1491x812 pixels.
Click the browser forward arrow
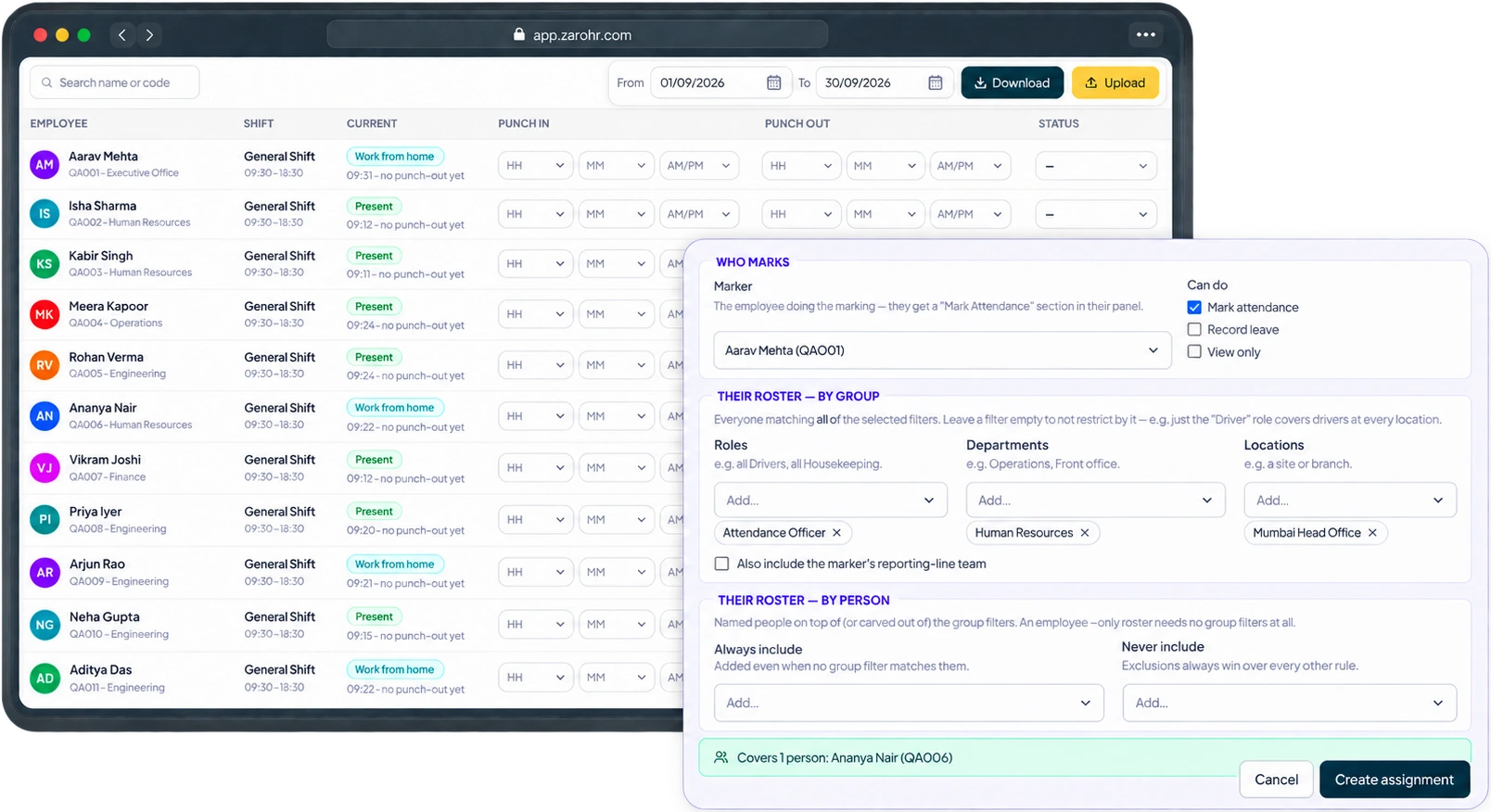pyautogui.click(x=149, y=35)
